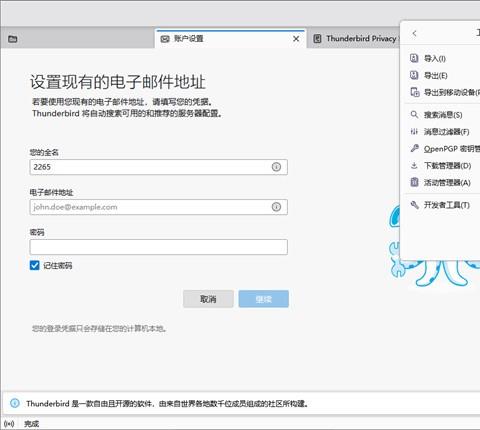Close the 账户设置 account setup tab
Image resolution: width=480 pixels, height=430 pixels.
tap(296, 39)
